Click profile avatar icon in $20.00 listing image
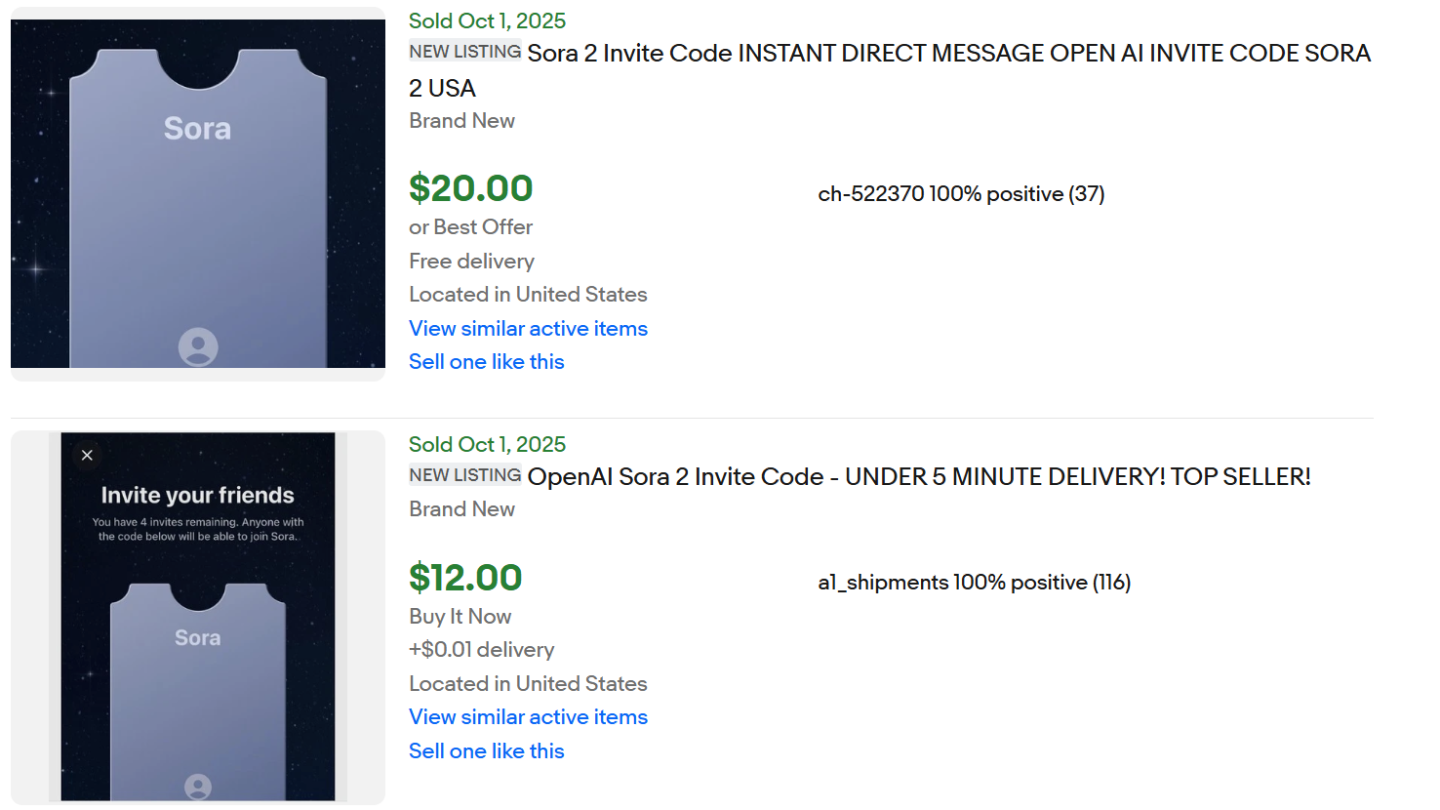Screen dimensions: 1440x810 coord(198,346)
